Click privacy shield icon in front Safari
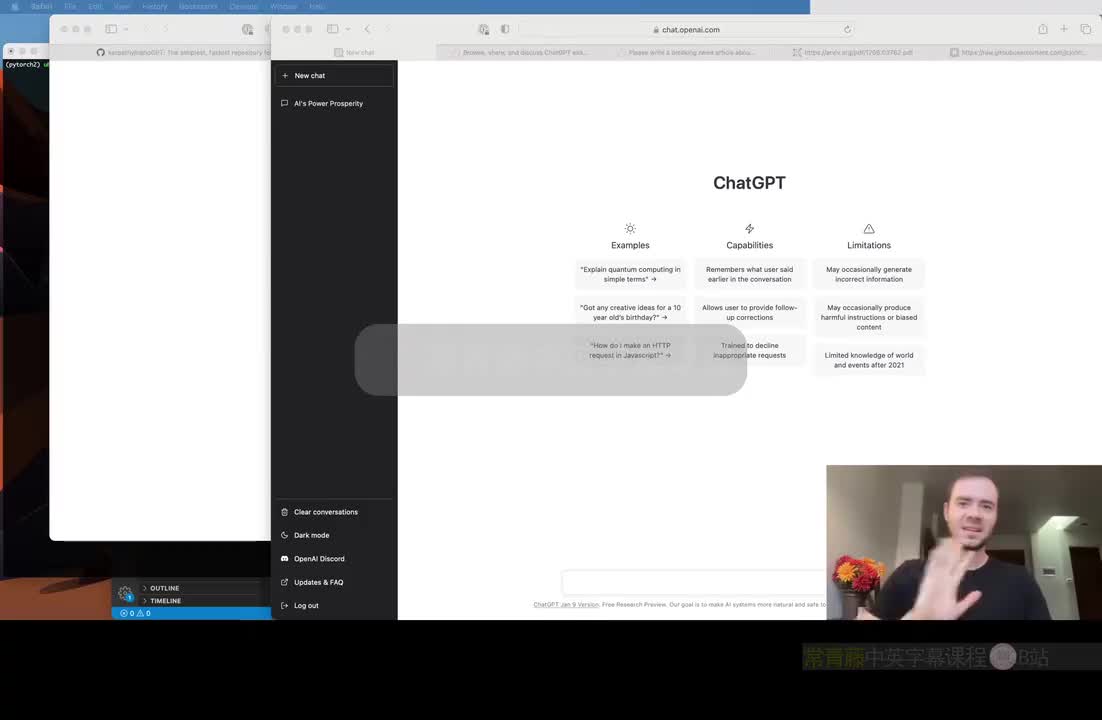 point(484,29)
